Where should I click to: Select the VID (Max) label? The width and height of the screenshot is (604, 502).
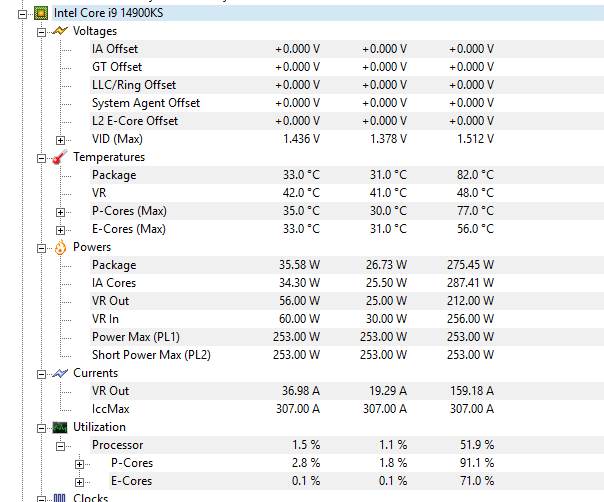click(x=117, y=139)
